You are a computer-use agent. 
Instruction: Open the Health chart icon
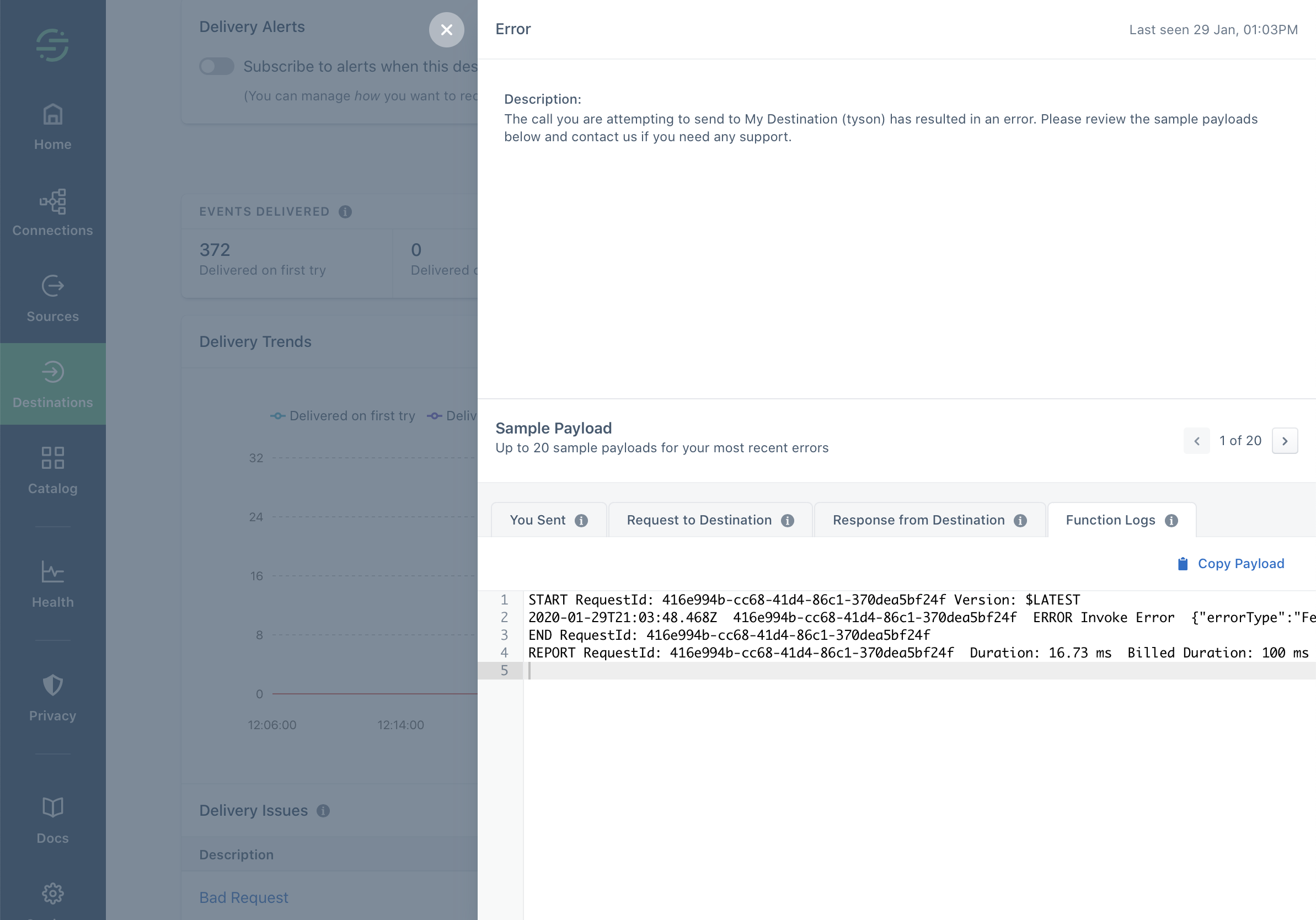click(x=52, y=584)
